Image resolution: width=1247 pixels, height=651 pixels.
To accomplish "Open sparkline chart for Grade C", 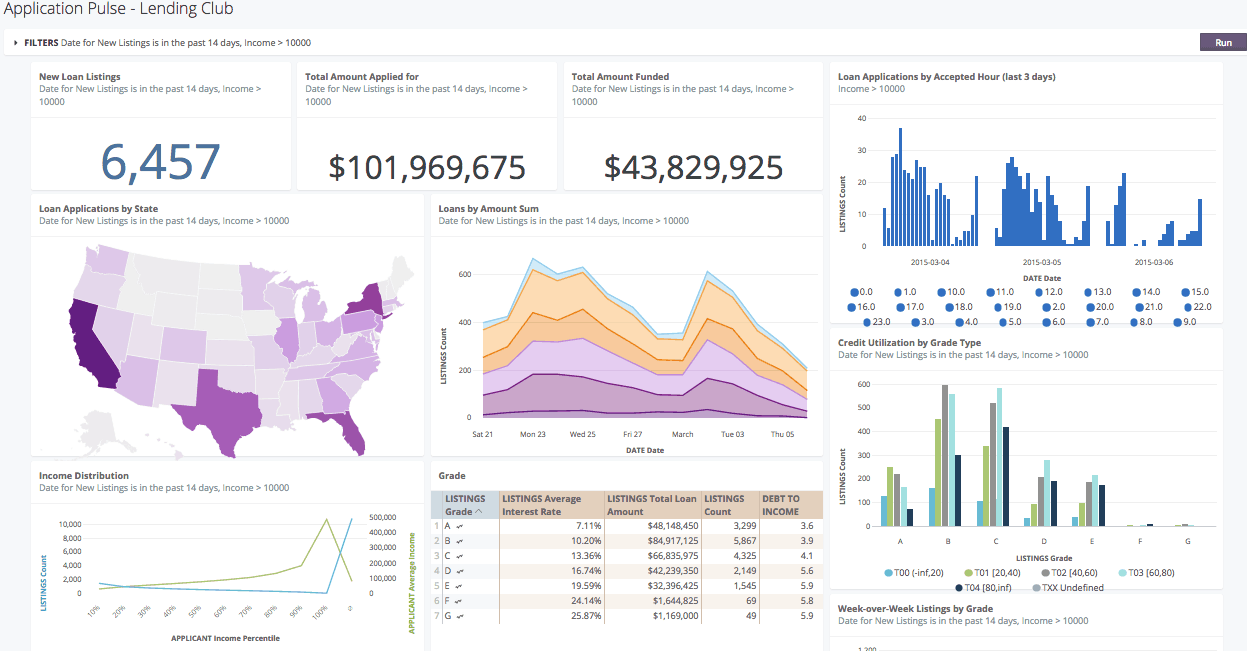I will (x=459, y=554).
